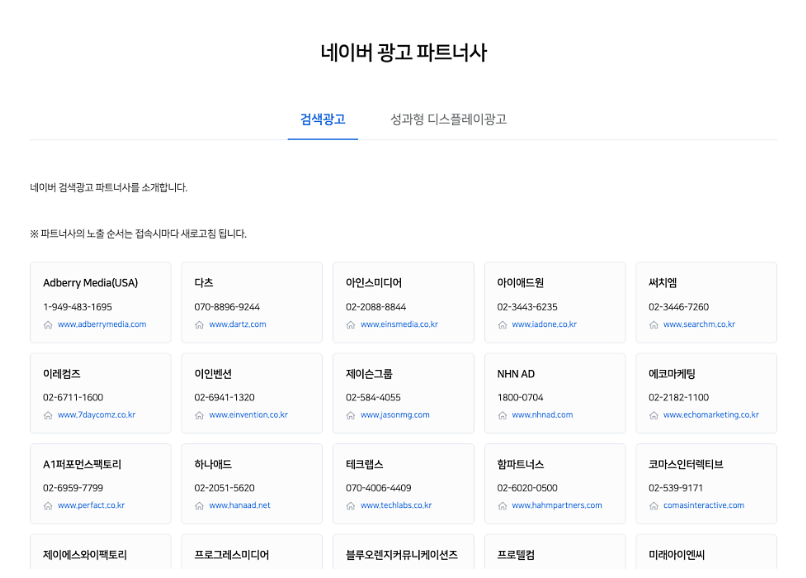The height and width of the screenshot is (578, 806).
Task: Click phone number 070-4006-4409
Action: (378, 488)
